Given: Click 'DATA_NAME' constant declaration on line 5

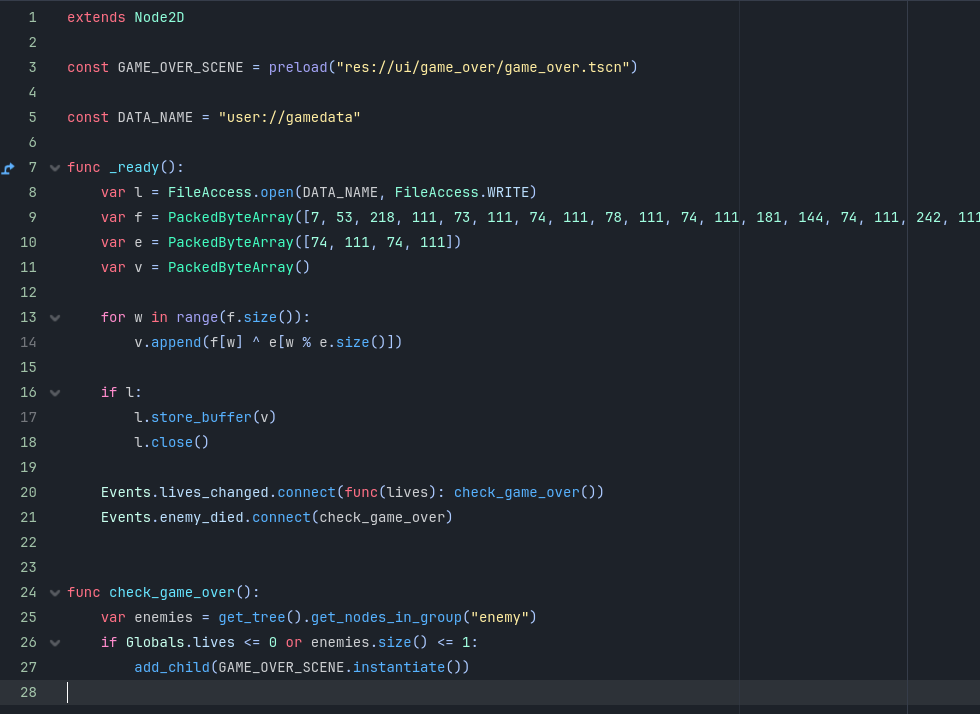Looking at the screenshot, I should [x=156, y=118].
